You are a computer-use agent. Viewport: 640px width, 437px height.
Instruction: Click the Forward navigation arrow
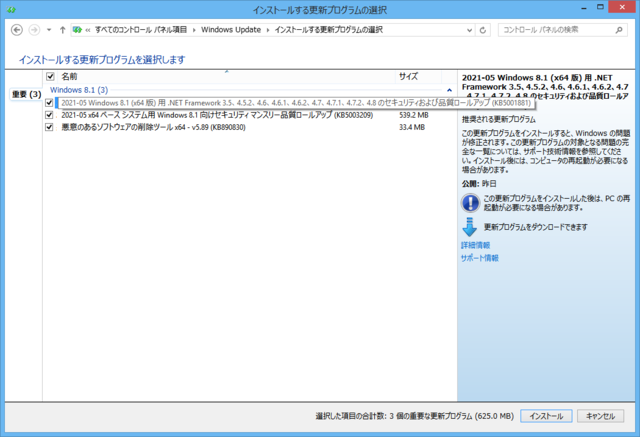pos(34,30)
